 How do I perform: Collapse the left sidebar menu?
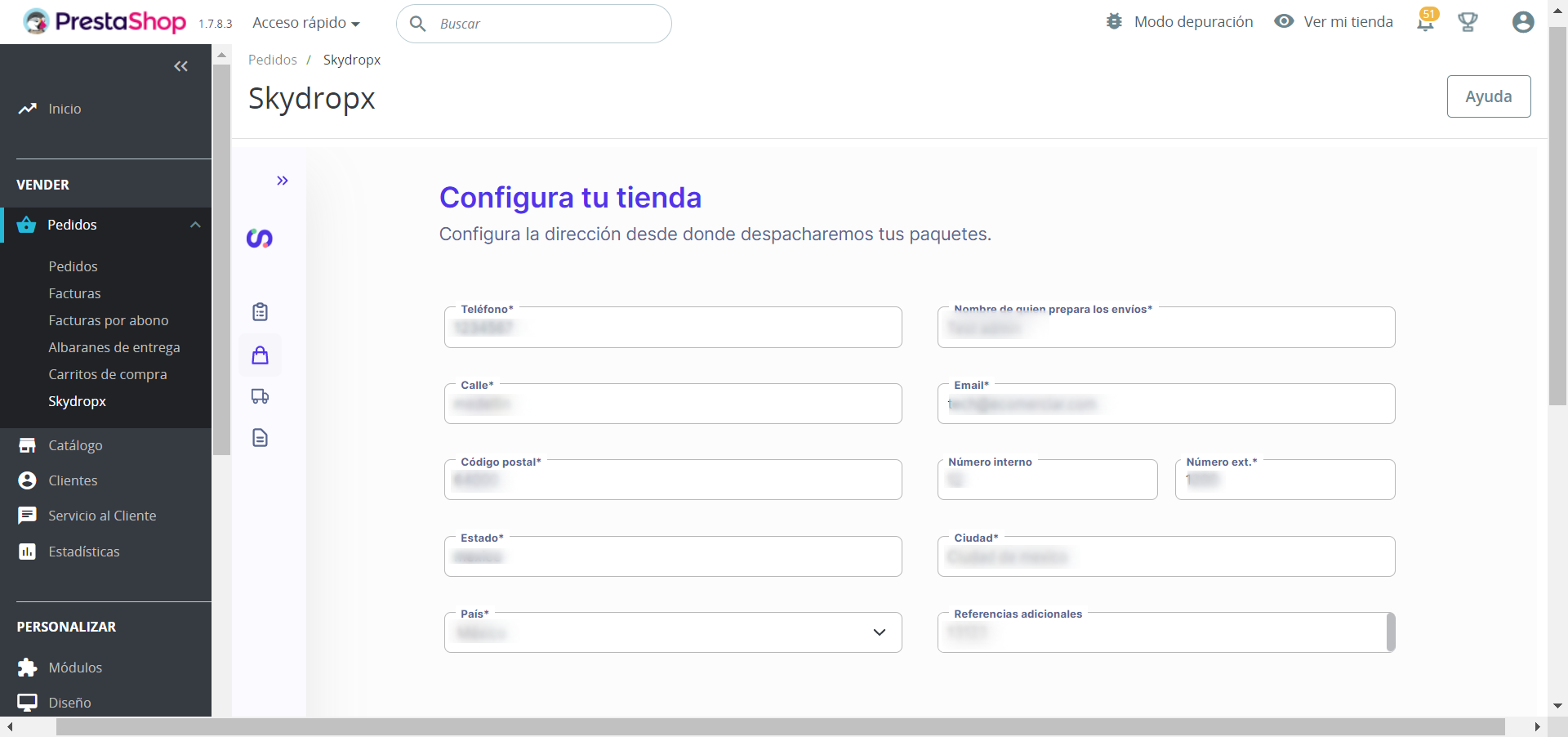(x=181, y=66)
